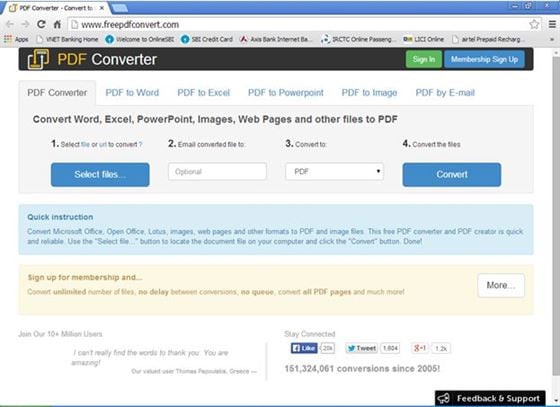Bookmark this page with the star icon
560x407 pixels.
pyautogui.click(x=534, y=24)
